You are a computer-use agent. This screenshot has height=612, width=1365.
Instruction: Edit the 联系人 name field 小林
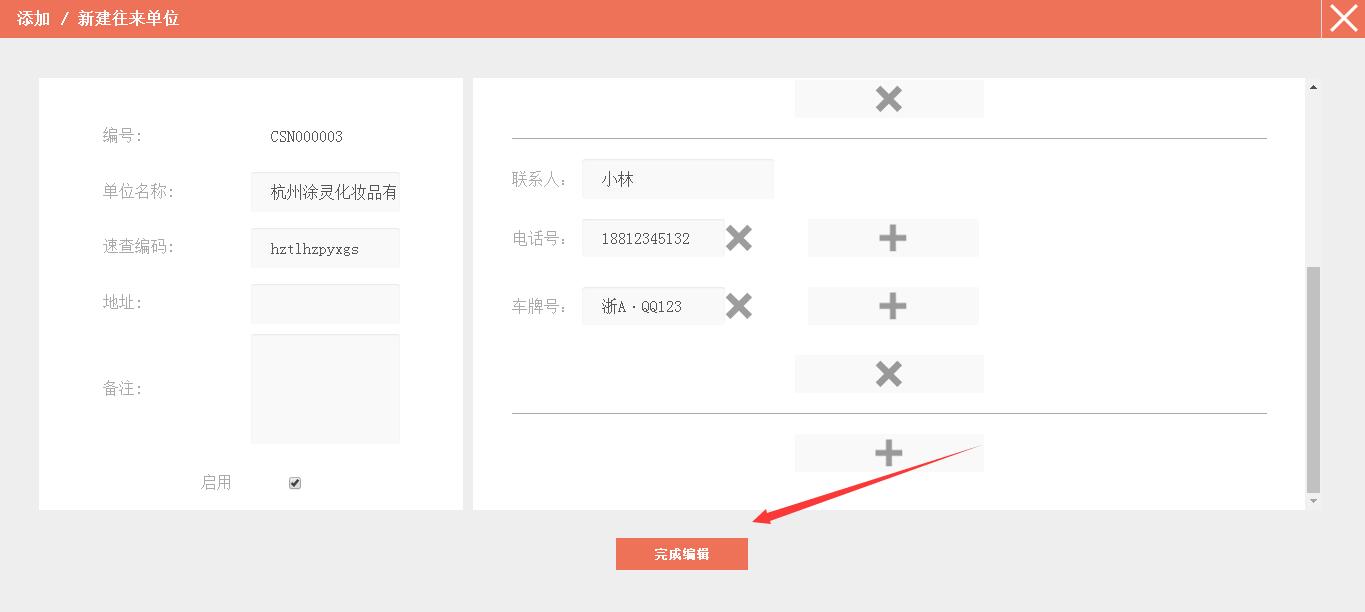pos(677,179)
